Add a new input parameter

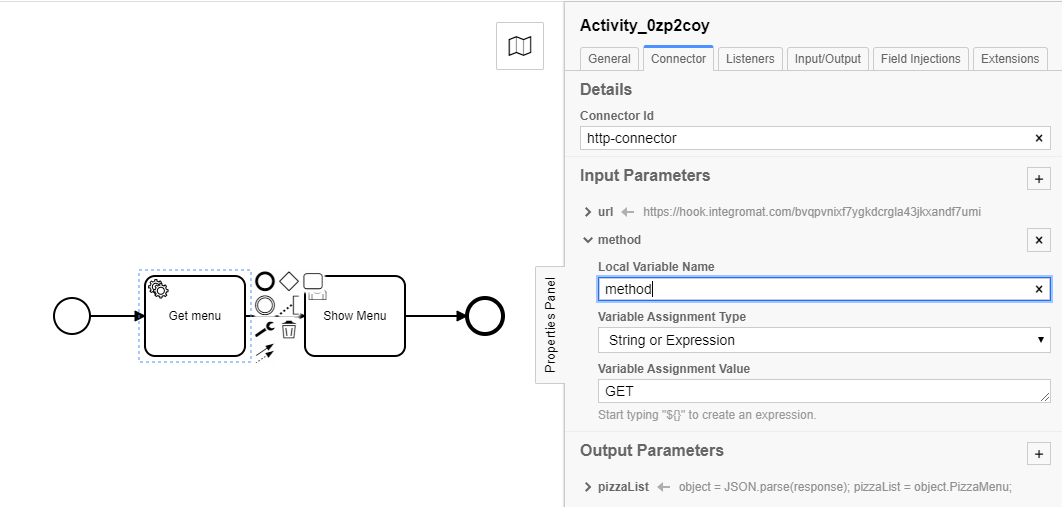pyautogui.click(x=1039, y=179)
